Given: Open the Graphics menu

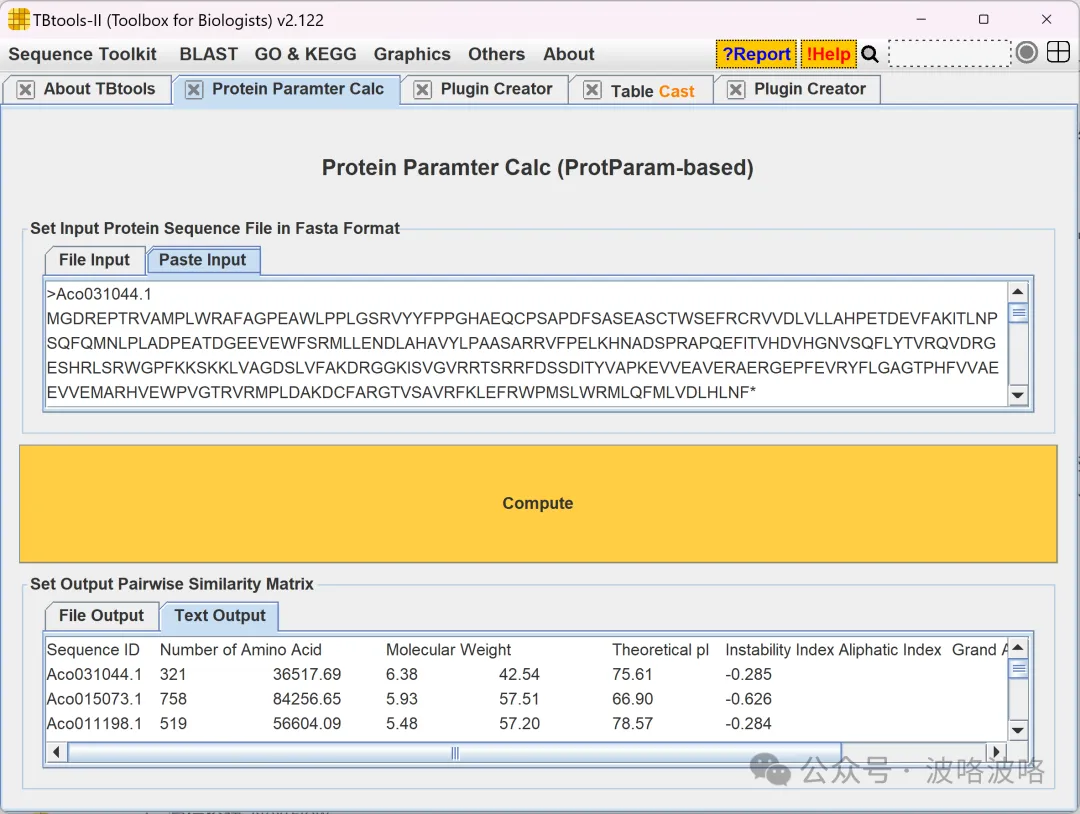Looking at the screenshot, I should (412, 54).
